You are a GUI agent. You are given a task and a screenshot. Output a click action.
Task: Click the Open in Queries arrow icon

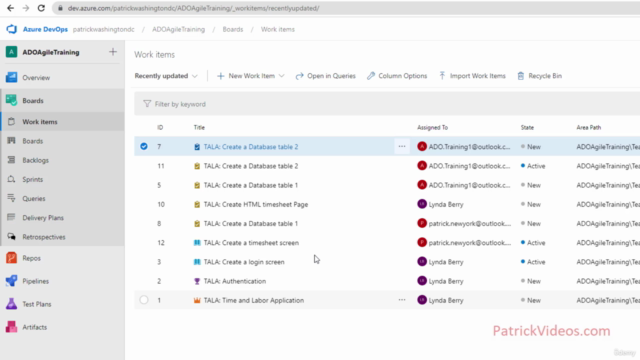[300, 76]
